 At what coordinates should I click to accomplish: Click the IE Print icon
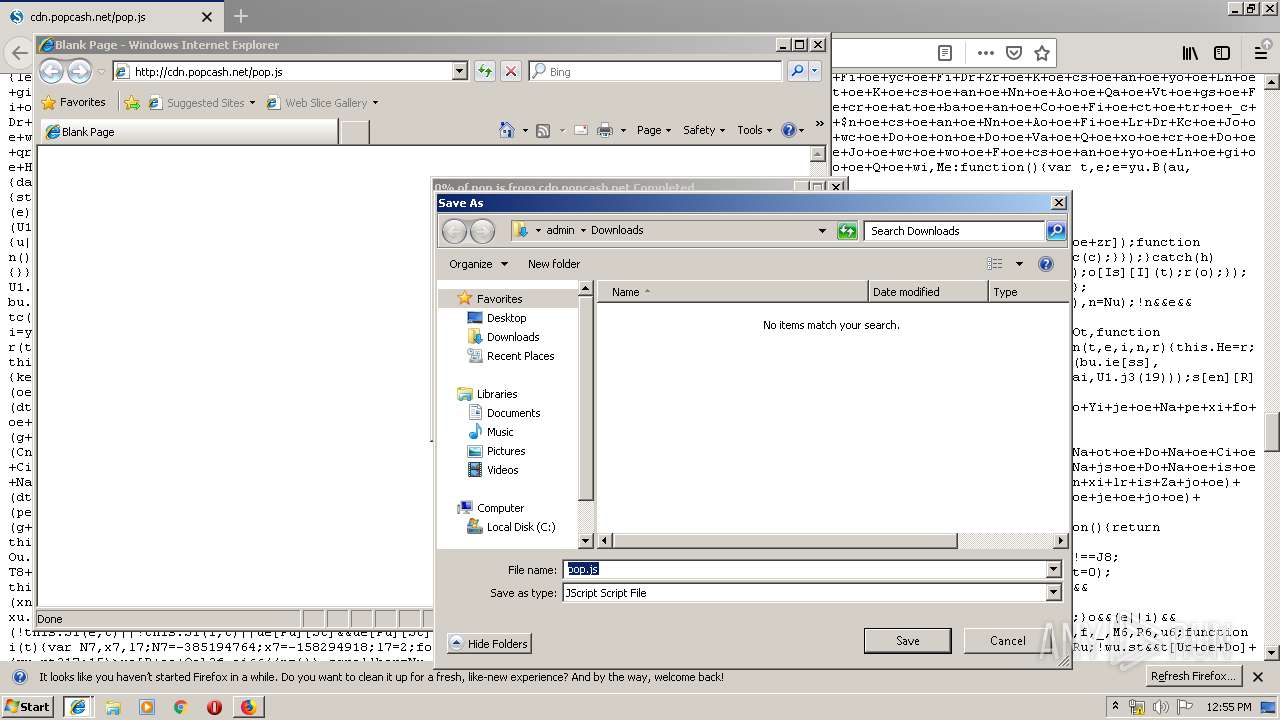605,130
